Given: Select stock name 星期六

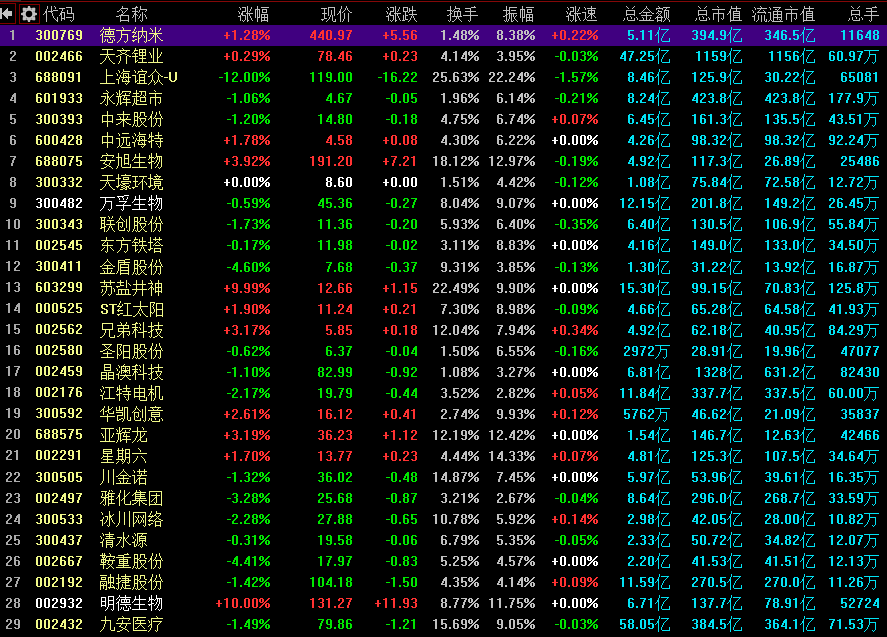Looking at the screenshot, I should 123,456.
